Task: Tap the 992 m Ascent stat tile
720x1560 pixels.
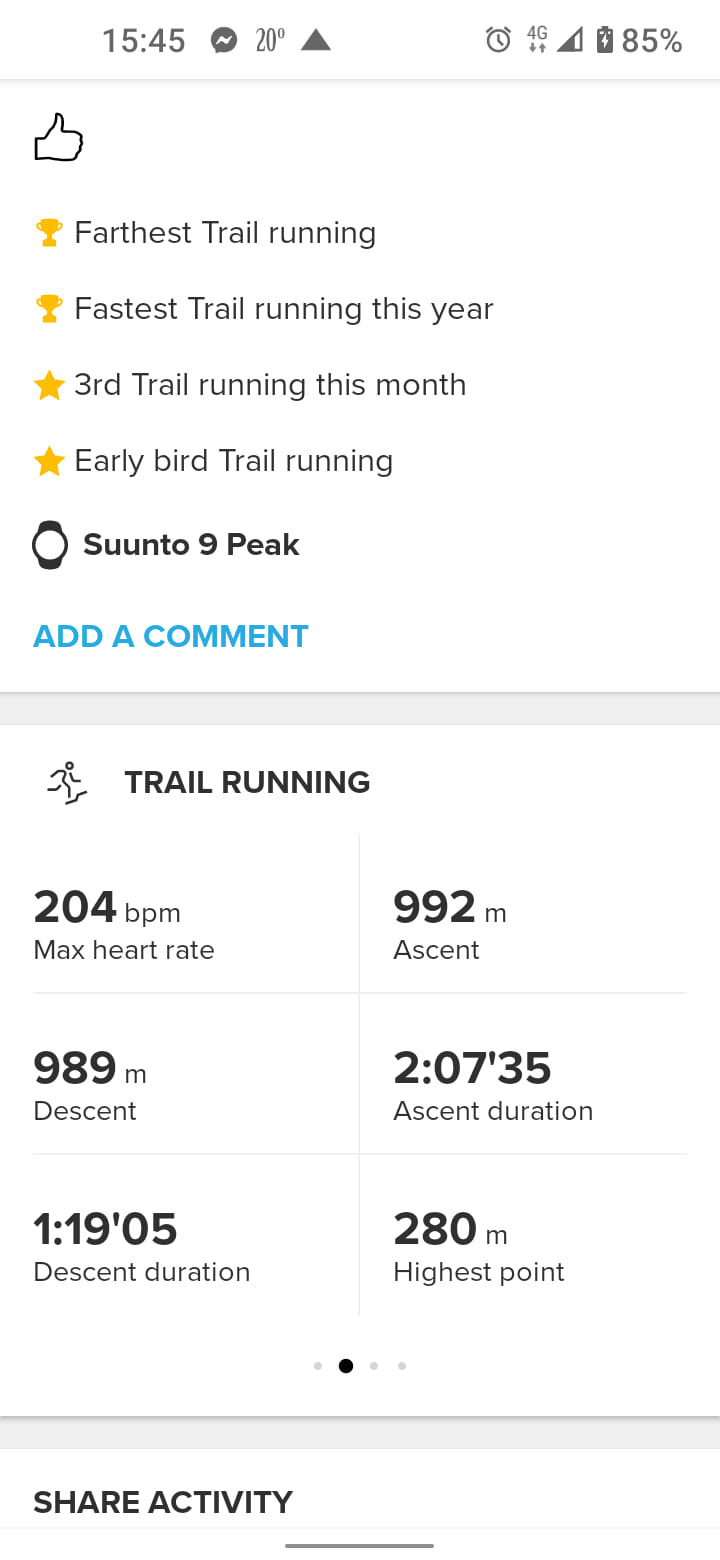Action: [523, 913]
